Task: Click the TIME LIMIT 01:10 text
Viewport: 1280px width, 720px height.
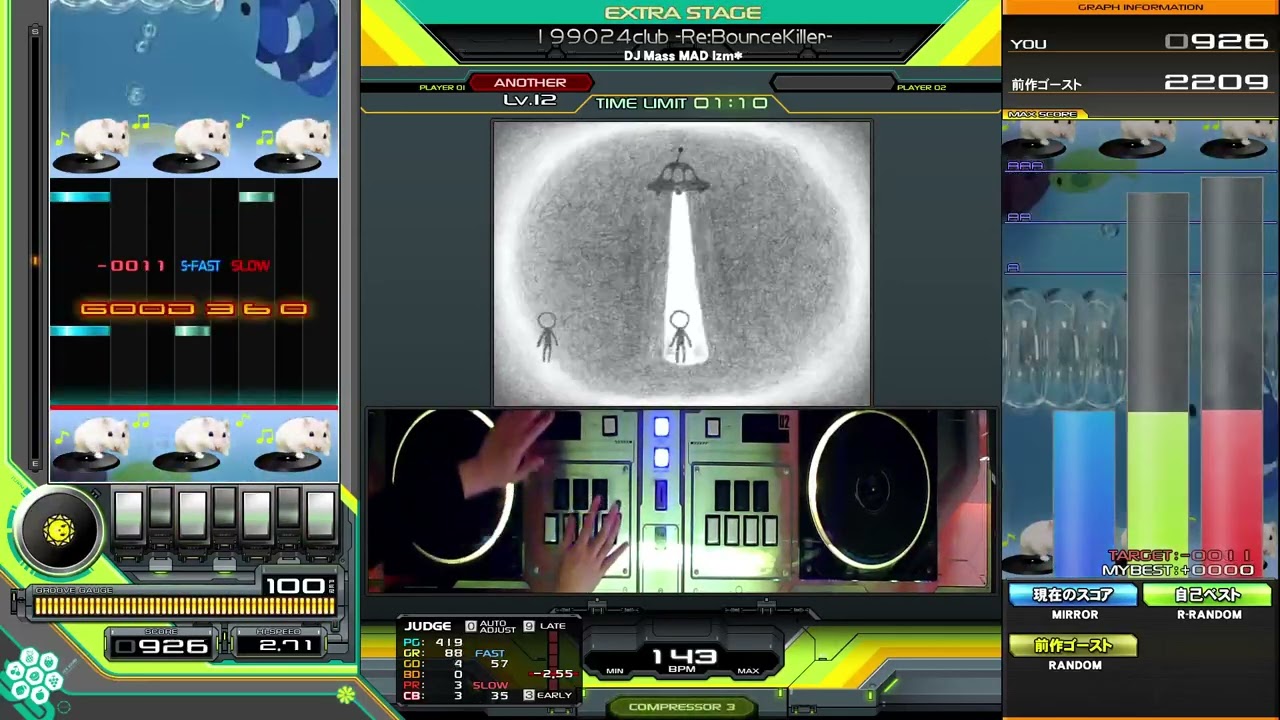Action: click(681, 103)
